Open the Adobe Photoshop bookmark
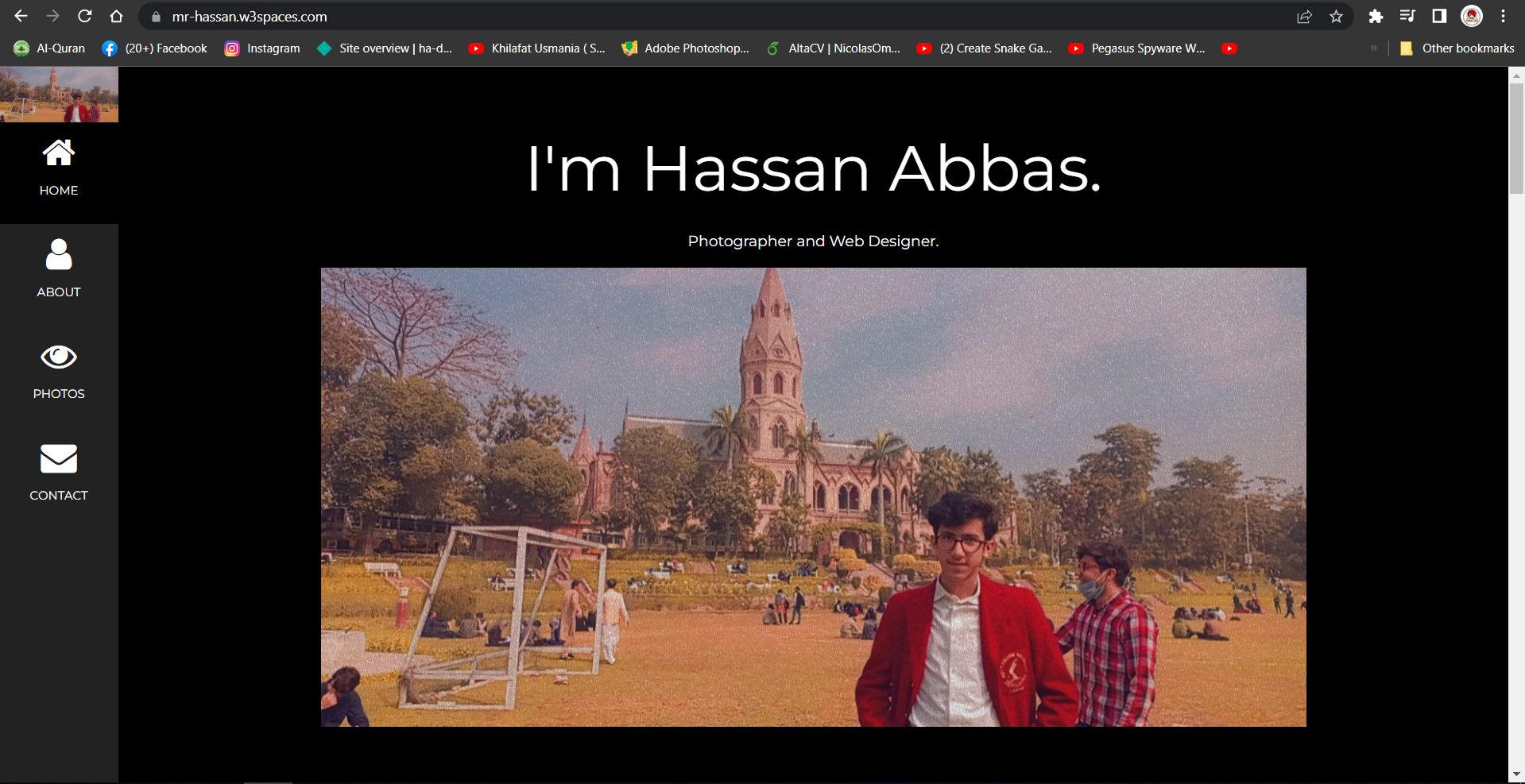The image size is (1525, 784). 685,48
